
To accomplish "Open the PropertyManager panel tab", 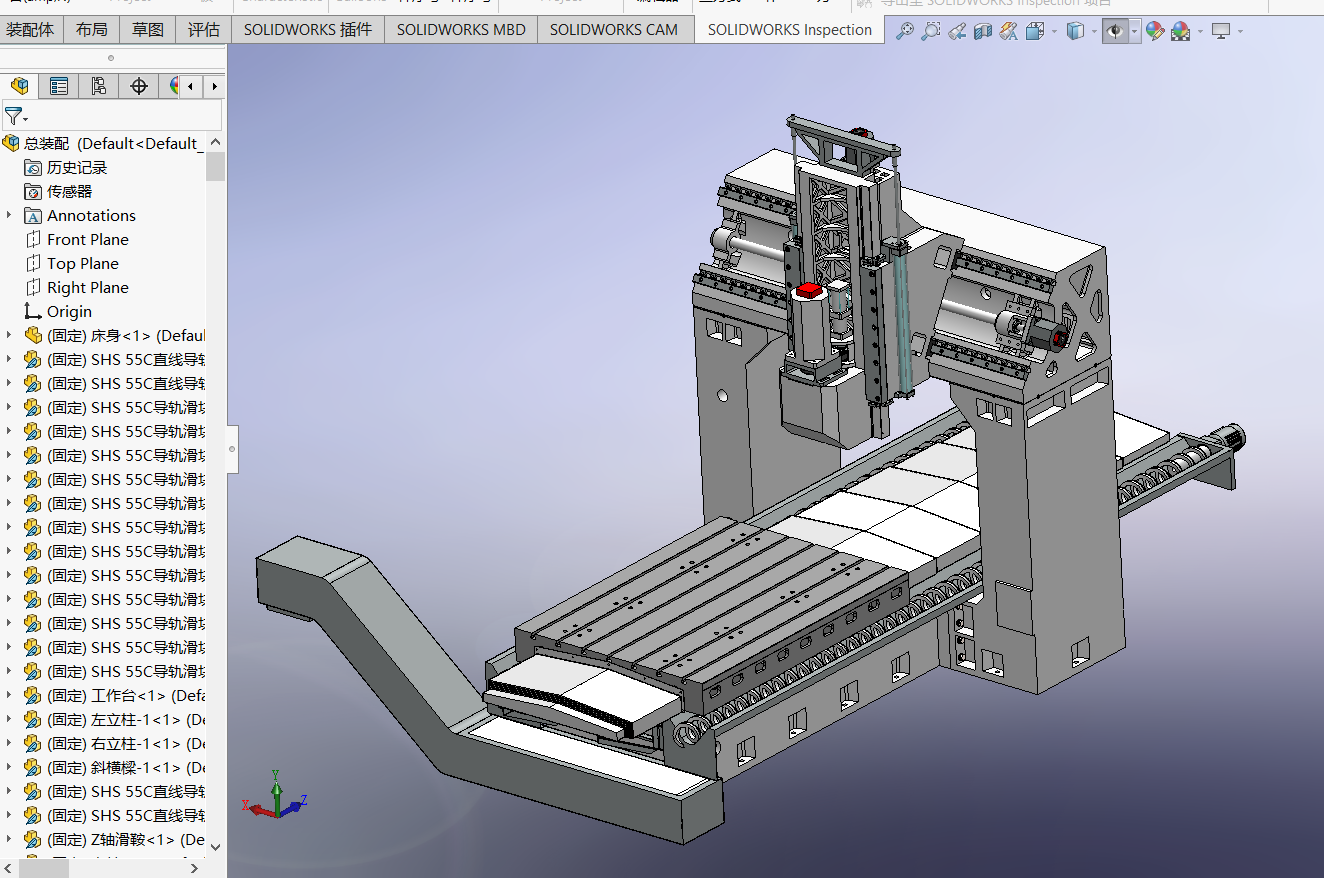I will pyautogui.click(x=59, y=86).
